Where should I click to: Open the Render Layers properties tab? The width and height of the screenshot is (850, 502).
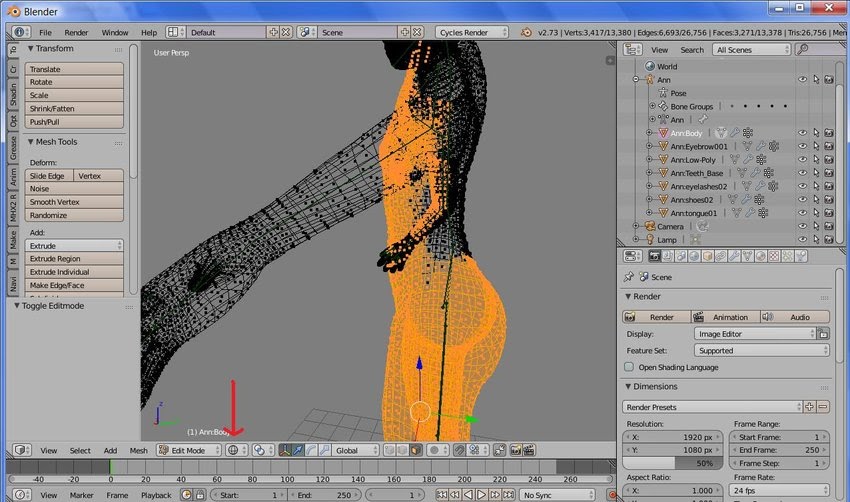click(x=667, y=256)
